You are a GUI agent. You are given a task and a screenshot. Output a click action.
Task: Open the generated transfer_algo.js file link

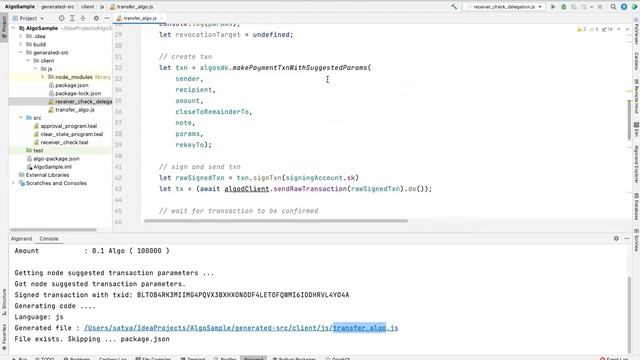241,328
